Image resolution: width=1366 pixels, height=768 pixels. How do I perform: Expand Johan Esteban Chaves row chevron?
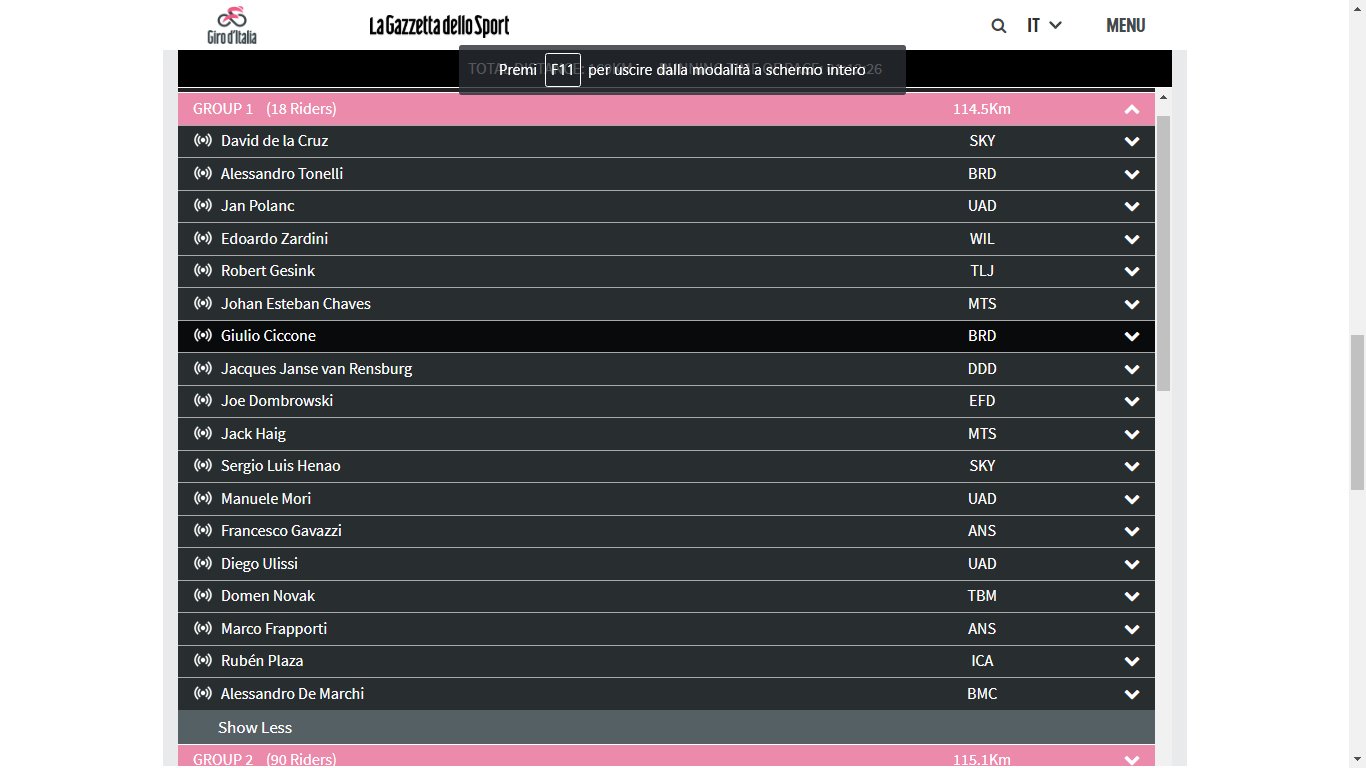1131,304
